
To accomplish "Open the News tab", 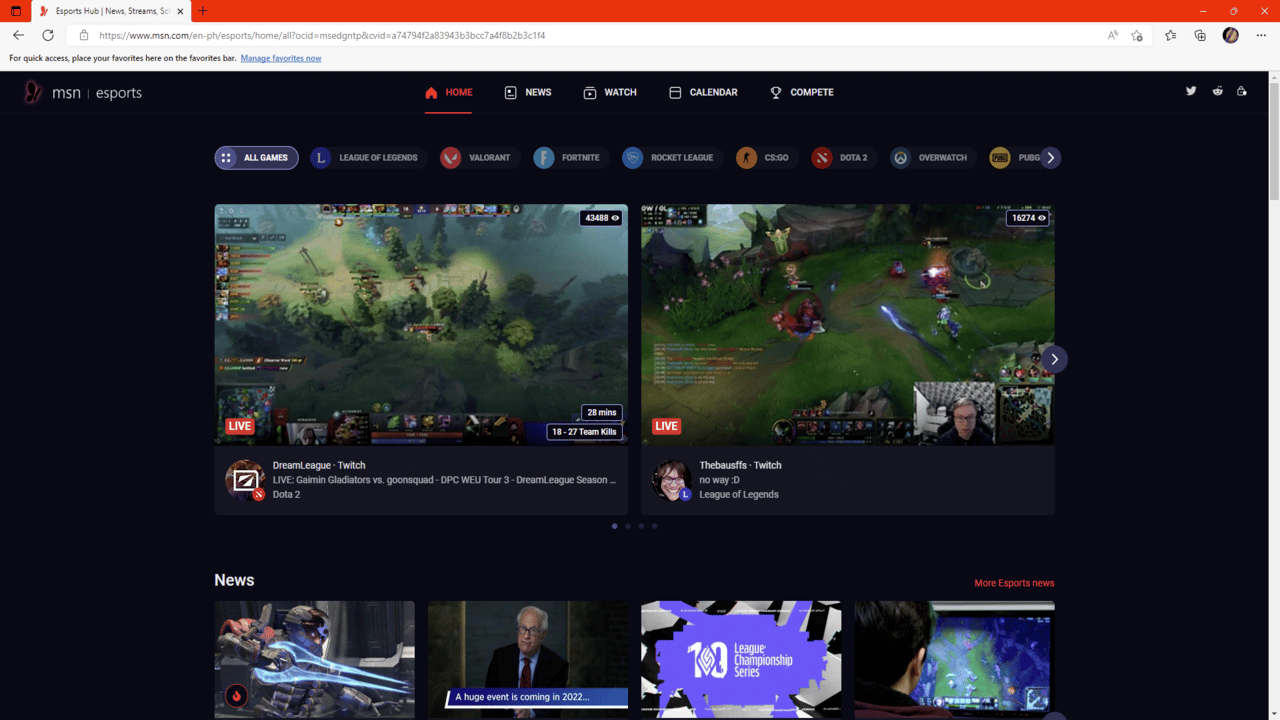I will tap(528, 92).
